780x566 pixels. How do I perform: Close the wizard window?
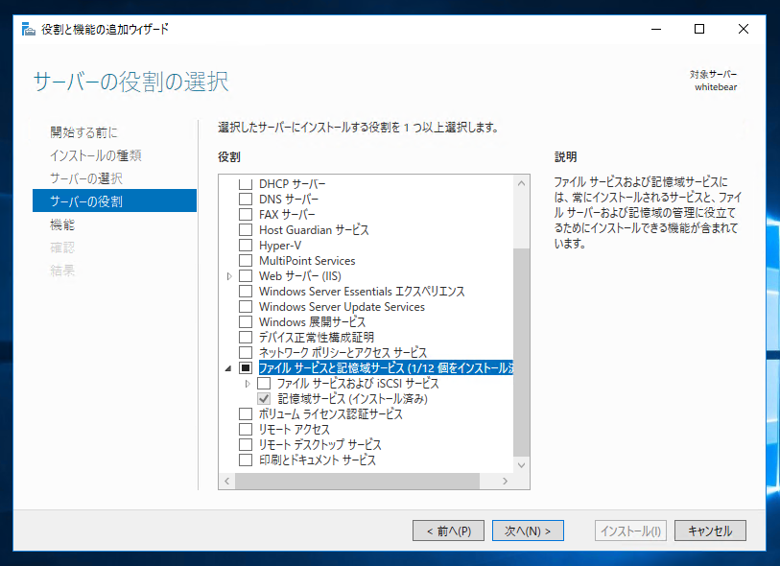(x=743, y=29)
